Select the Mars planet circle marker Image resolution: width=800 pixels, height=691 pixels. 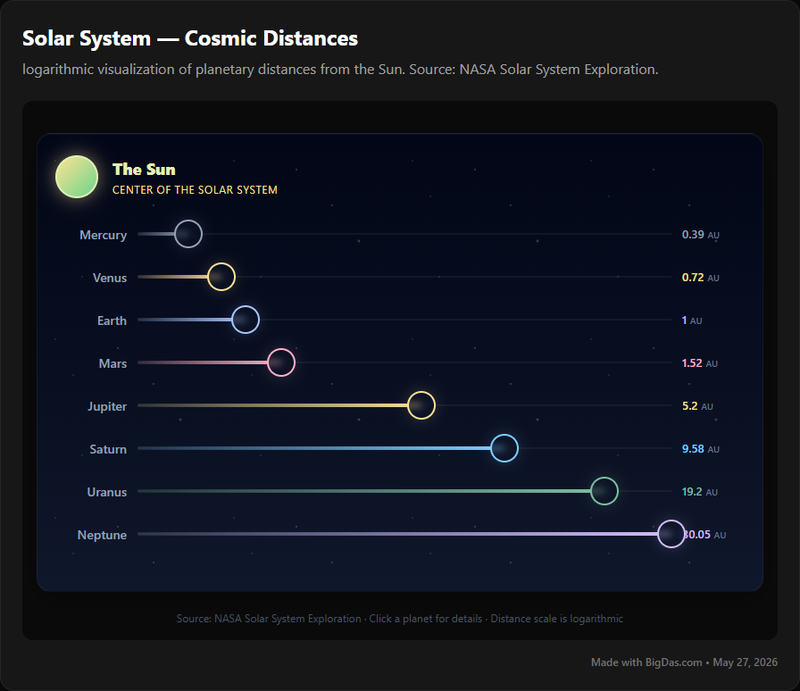tap(281, 362)
